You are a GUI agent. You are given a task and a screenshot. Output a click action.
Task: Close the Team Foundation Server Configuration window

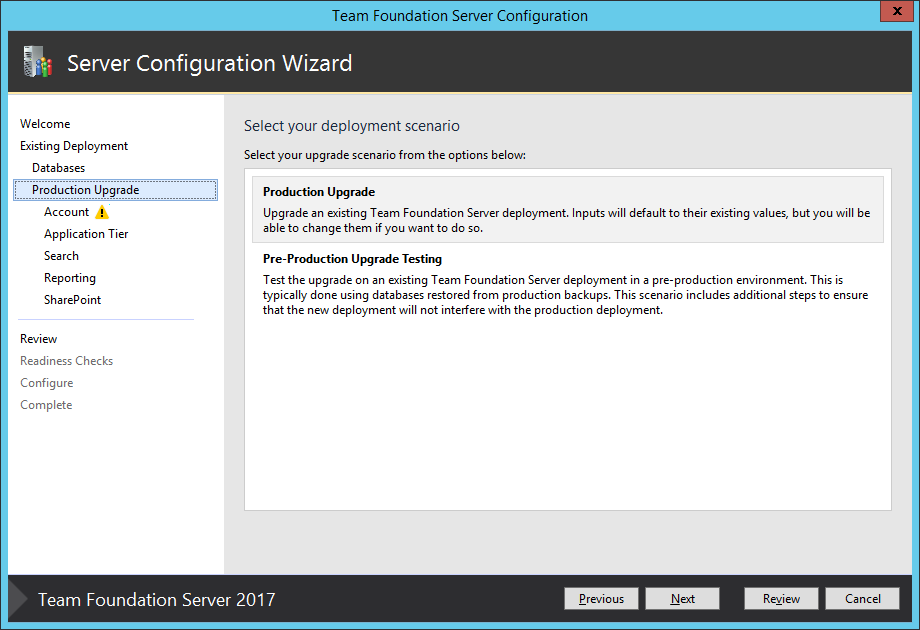tap(897, 11)
